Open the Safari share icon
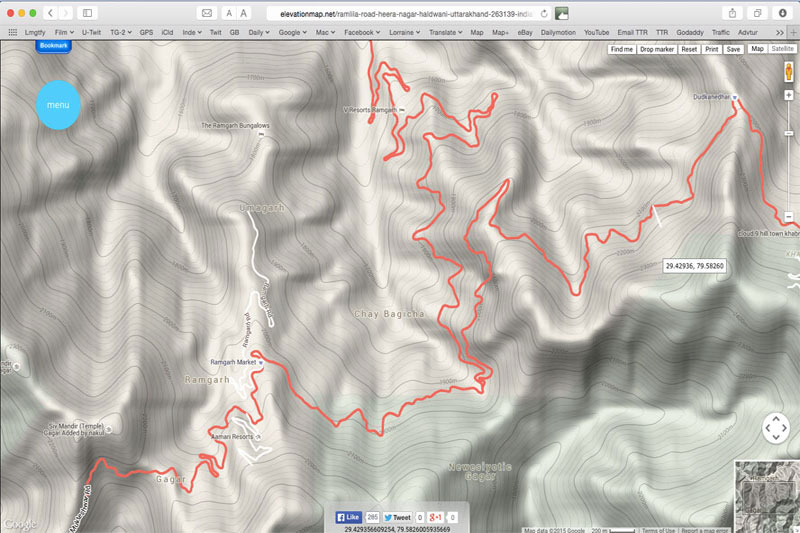Viewport: 800px width, 533px height. pos(732,13)
